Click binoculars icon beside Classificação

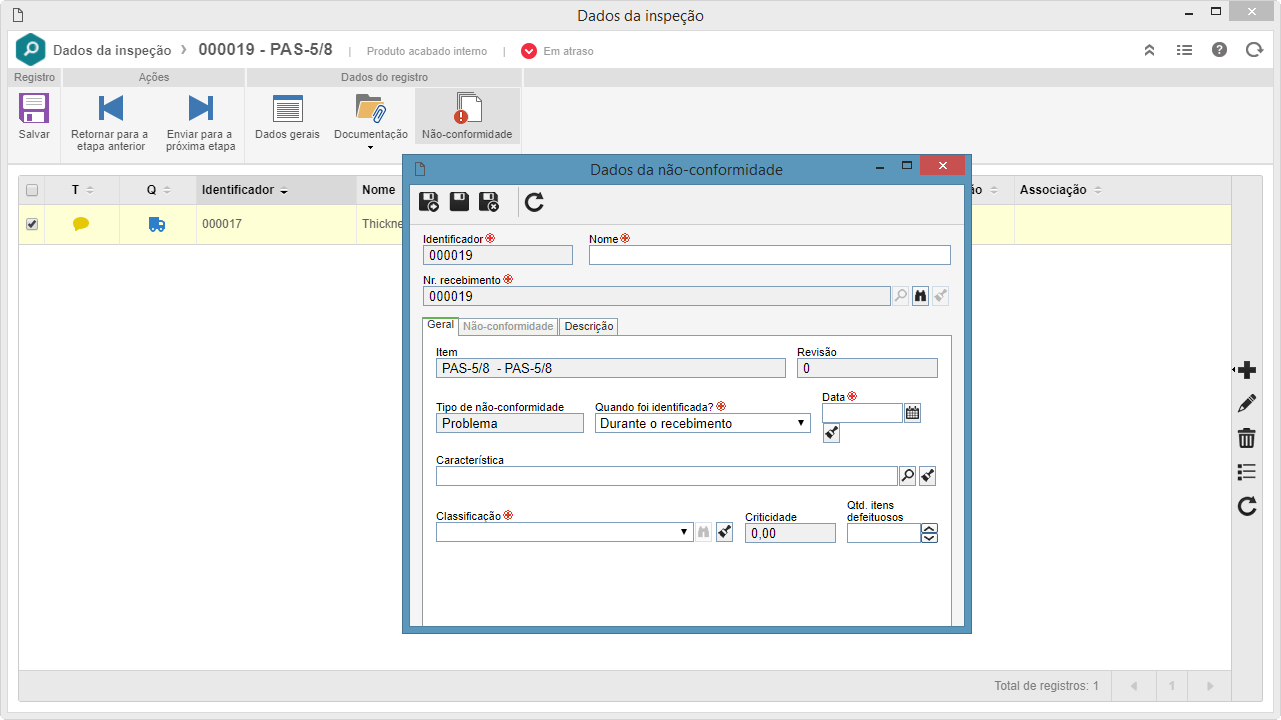(704, 532)
